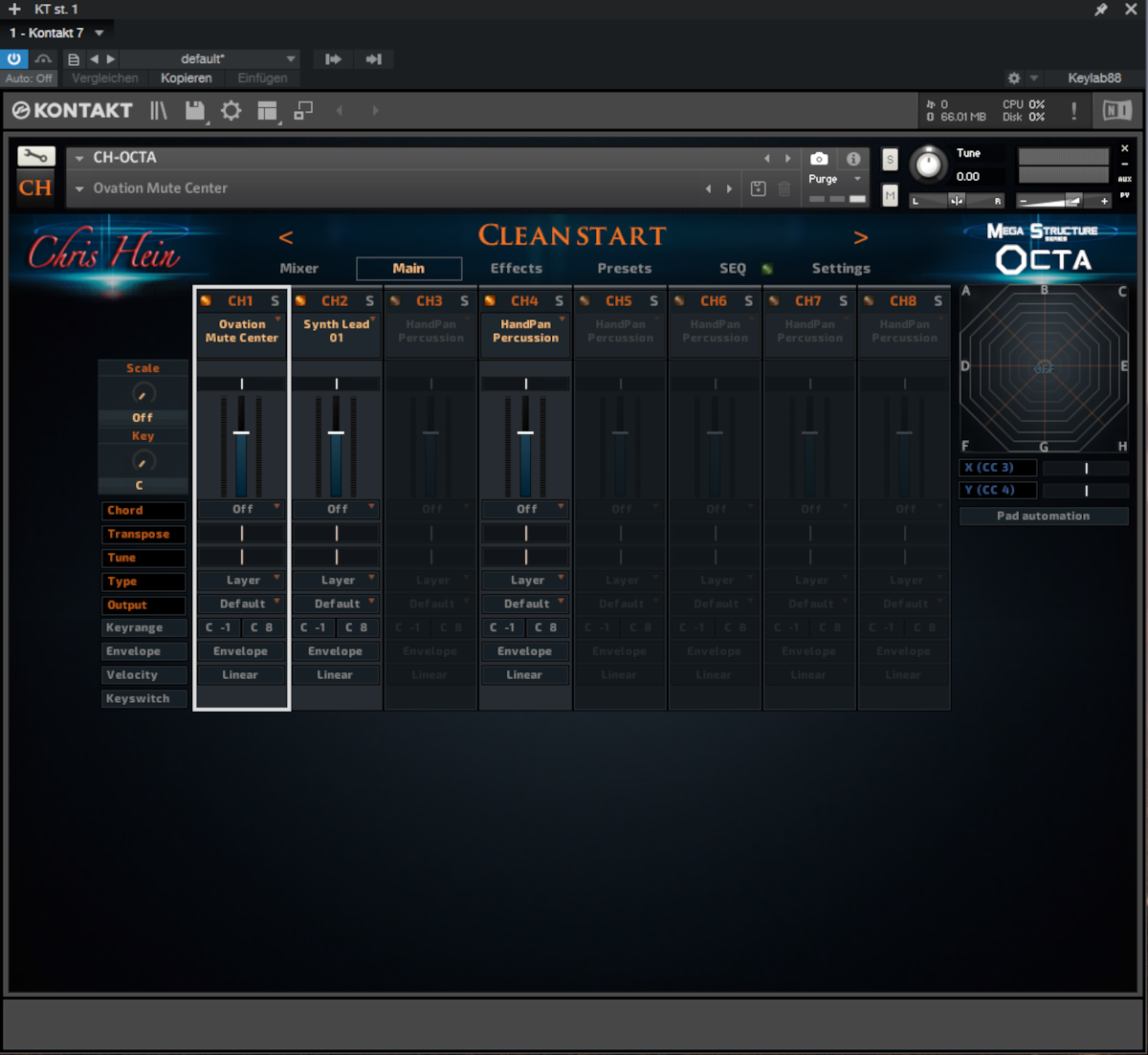Open CH2 Type Layer dropdown
Viewport: 1148px width, 1055px height.
click(x=336, y=580)
